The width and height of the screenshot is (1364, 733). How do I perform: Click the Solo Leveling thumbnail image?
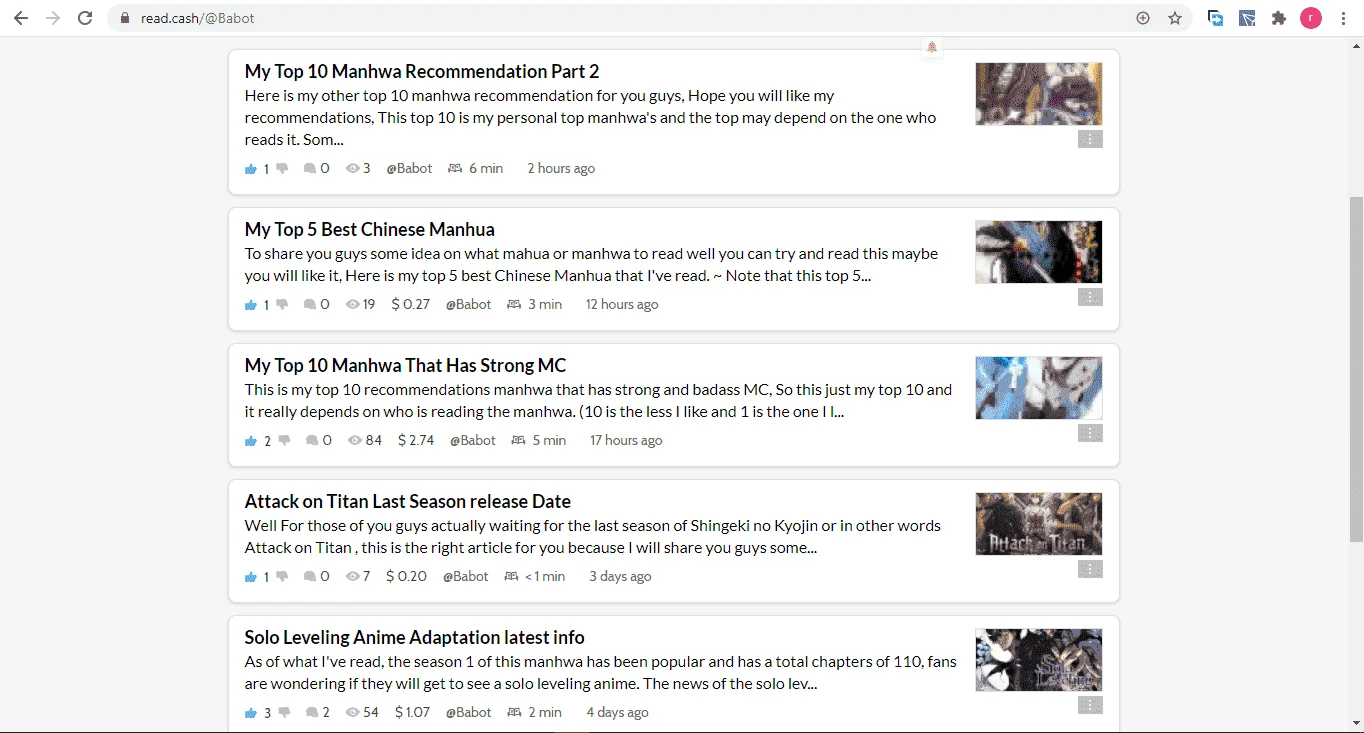(1039, 660)
